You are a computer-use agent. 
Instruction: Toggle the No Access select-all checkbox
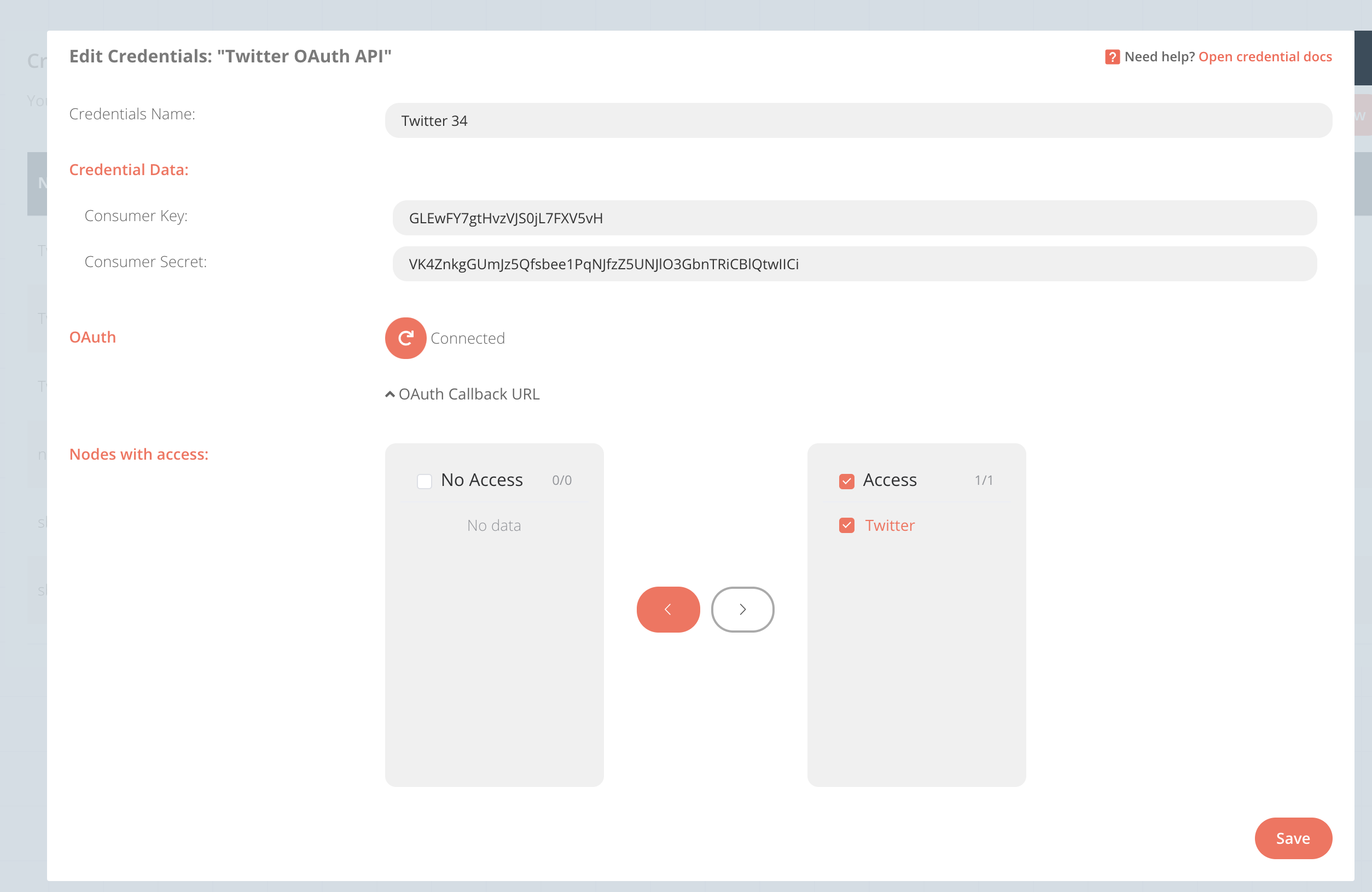425,481
